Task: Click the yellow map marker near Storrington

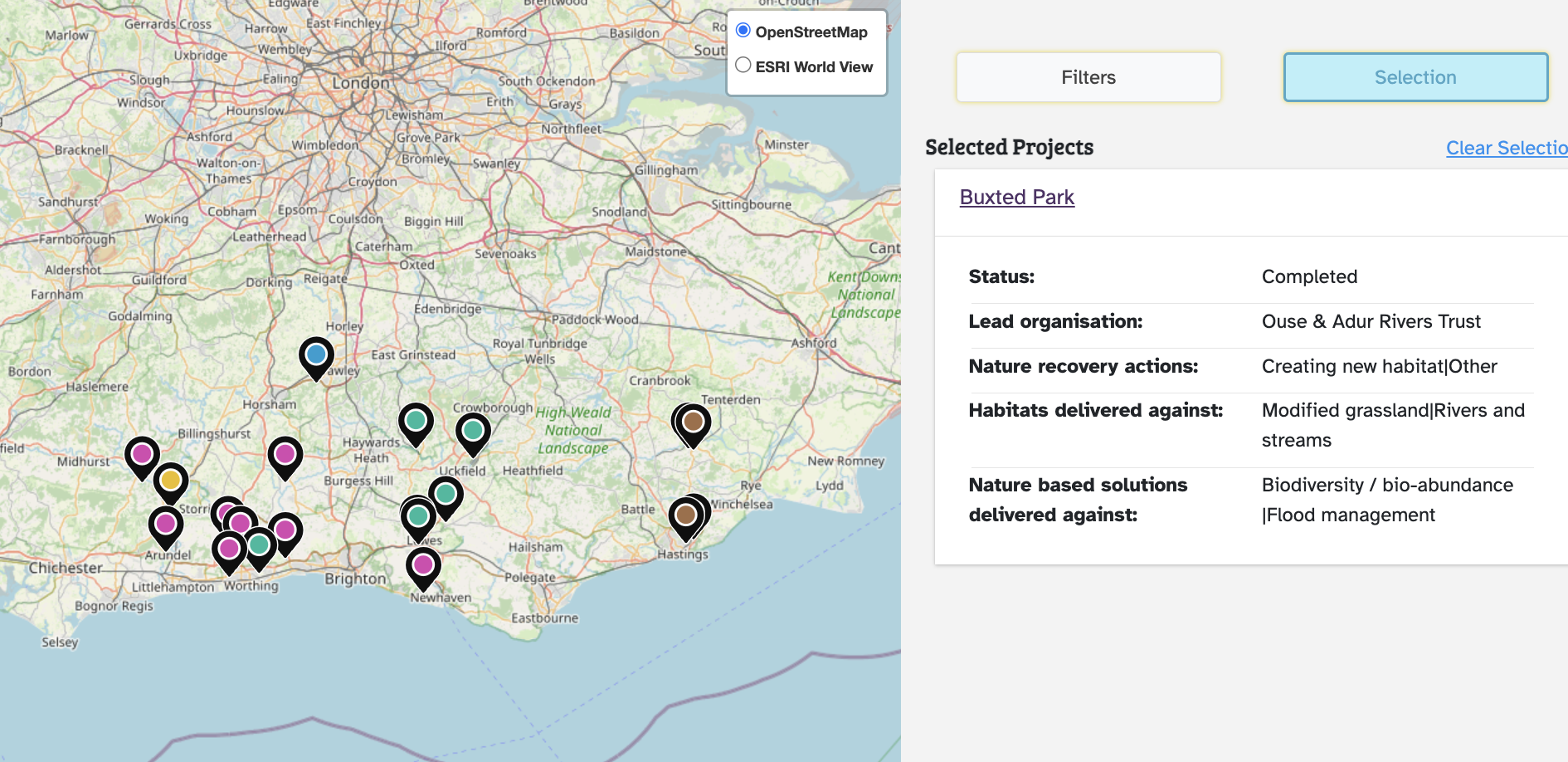Action: (171, 481)
